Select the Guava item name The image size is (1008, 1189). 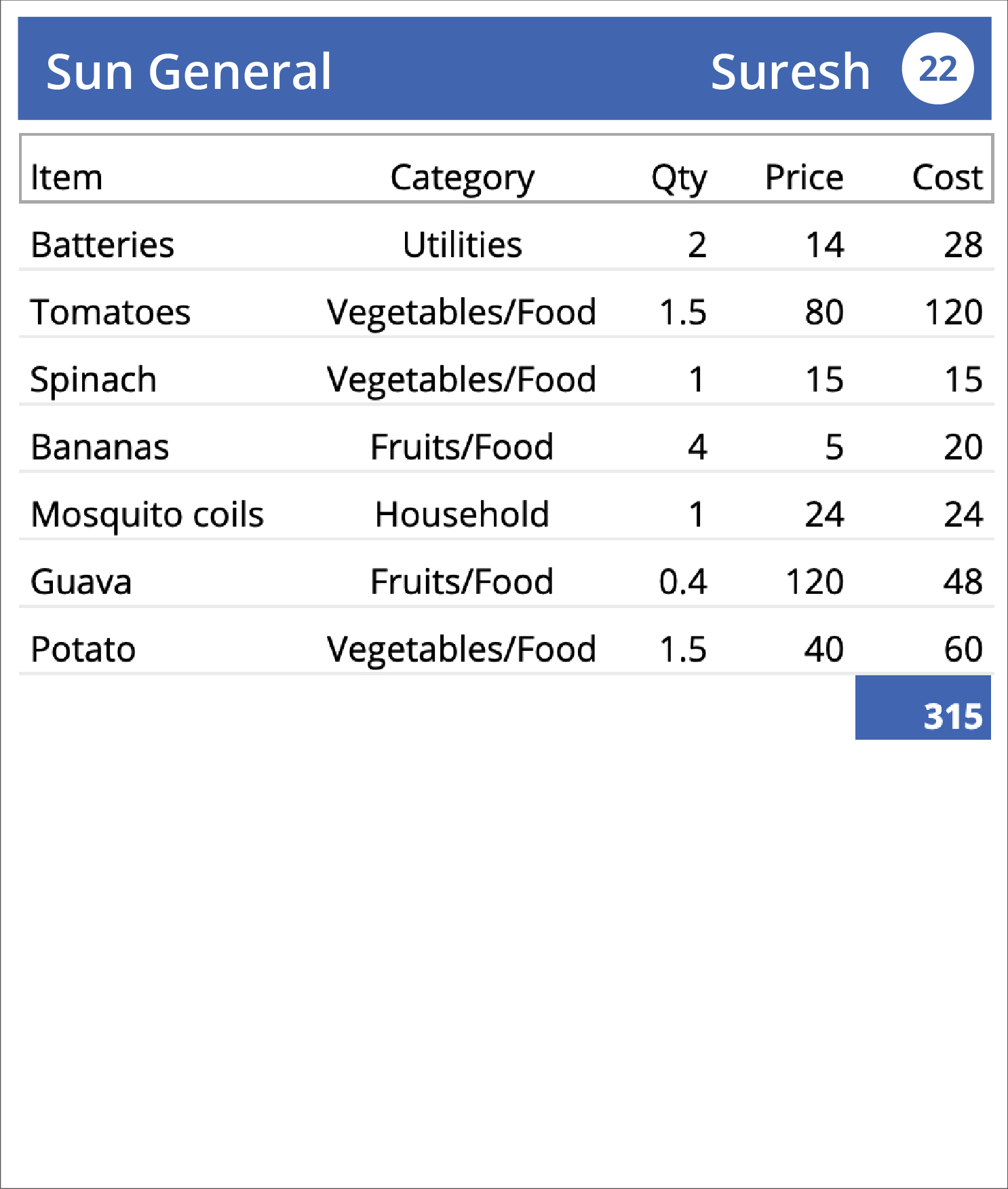tap(81, 582)
